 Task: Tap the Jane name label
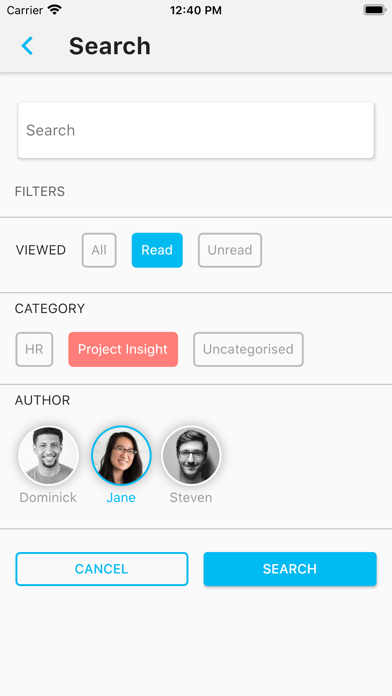[x=121, y=498]
